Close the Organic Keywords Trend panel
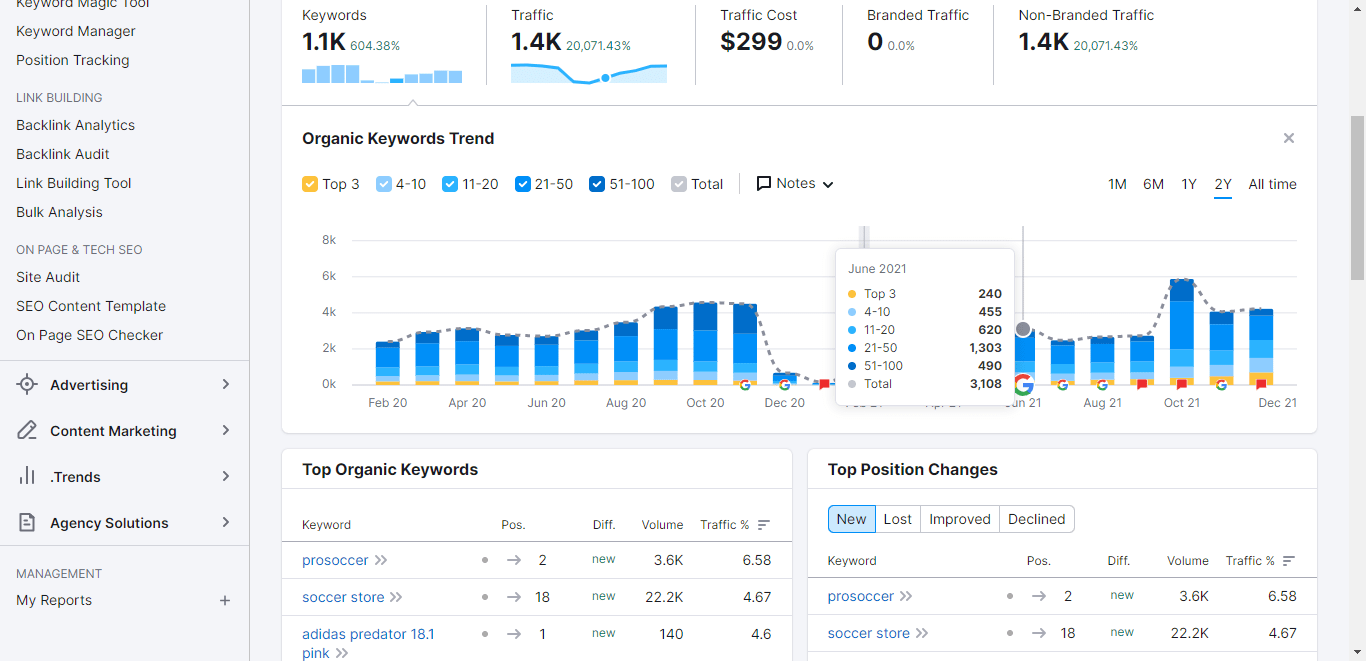The width and height of the screenshot is (1366, 661). (1289, 138)
